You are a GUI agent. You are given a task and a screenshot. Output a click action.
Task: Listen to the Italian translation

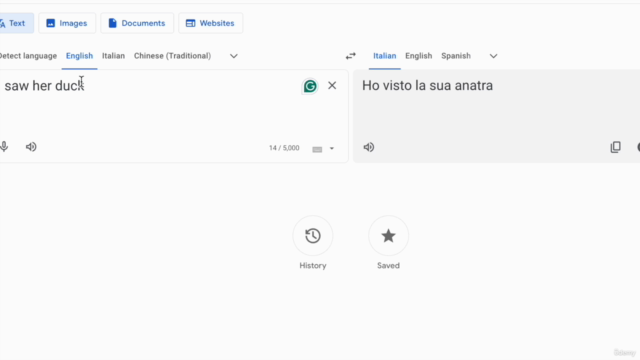[x=369, y=147]
